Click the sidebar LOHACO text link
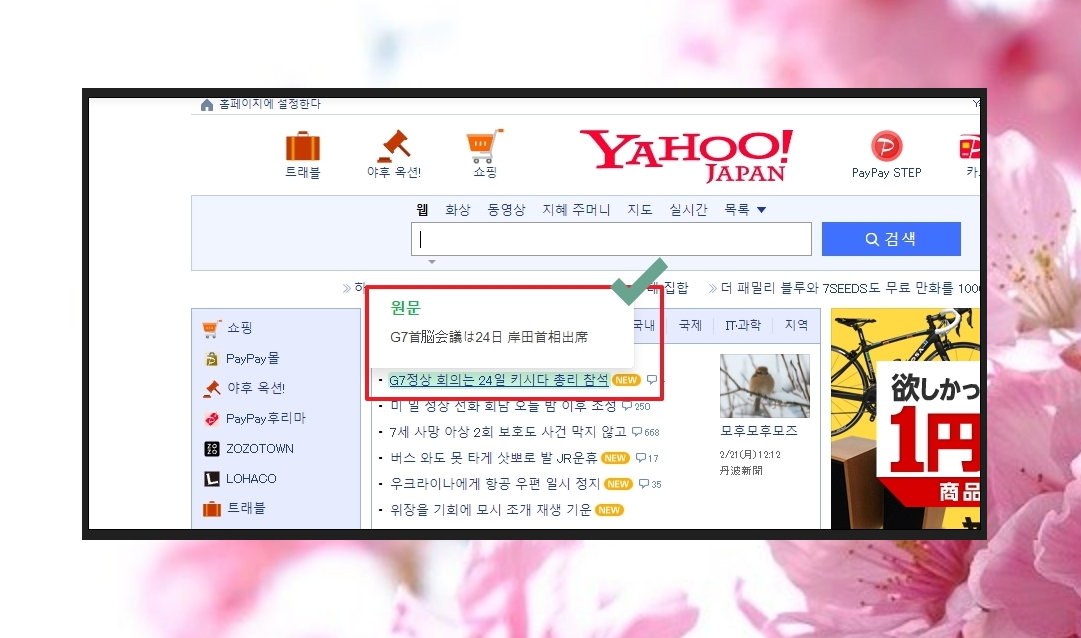Screen dimensions: 1081x638 click(251, 479)
